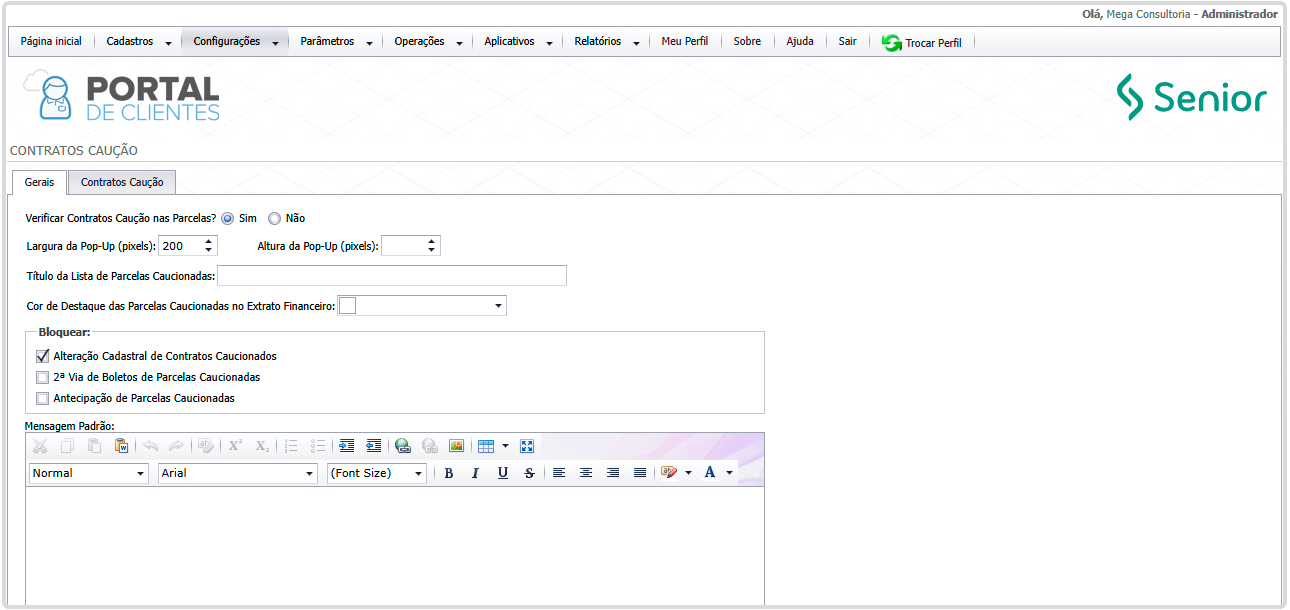Align text right
1290x610 pixels.
613,473
